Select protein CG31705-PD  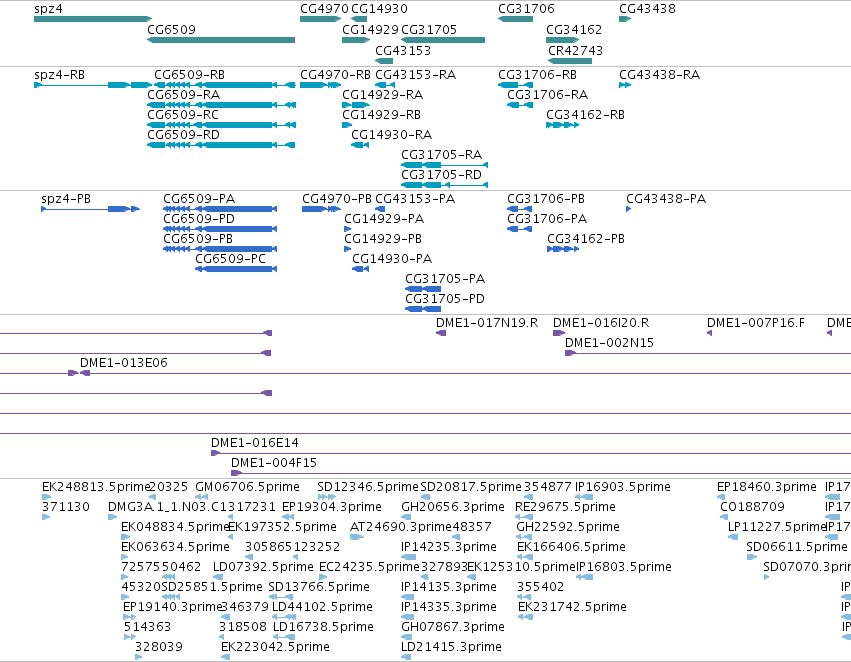point(423,309)
